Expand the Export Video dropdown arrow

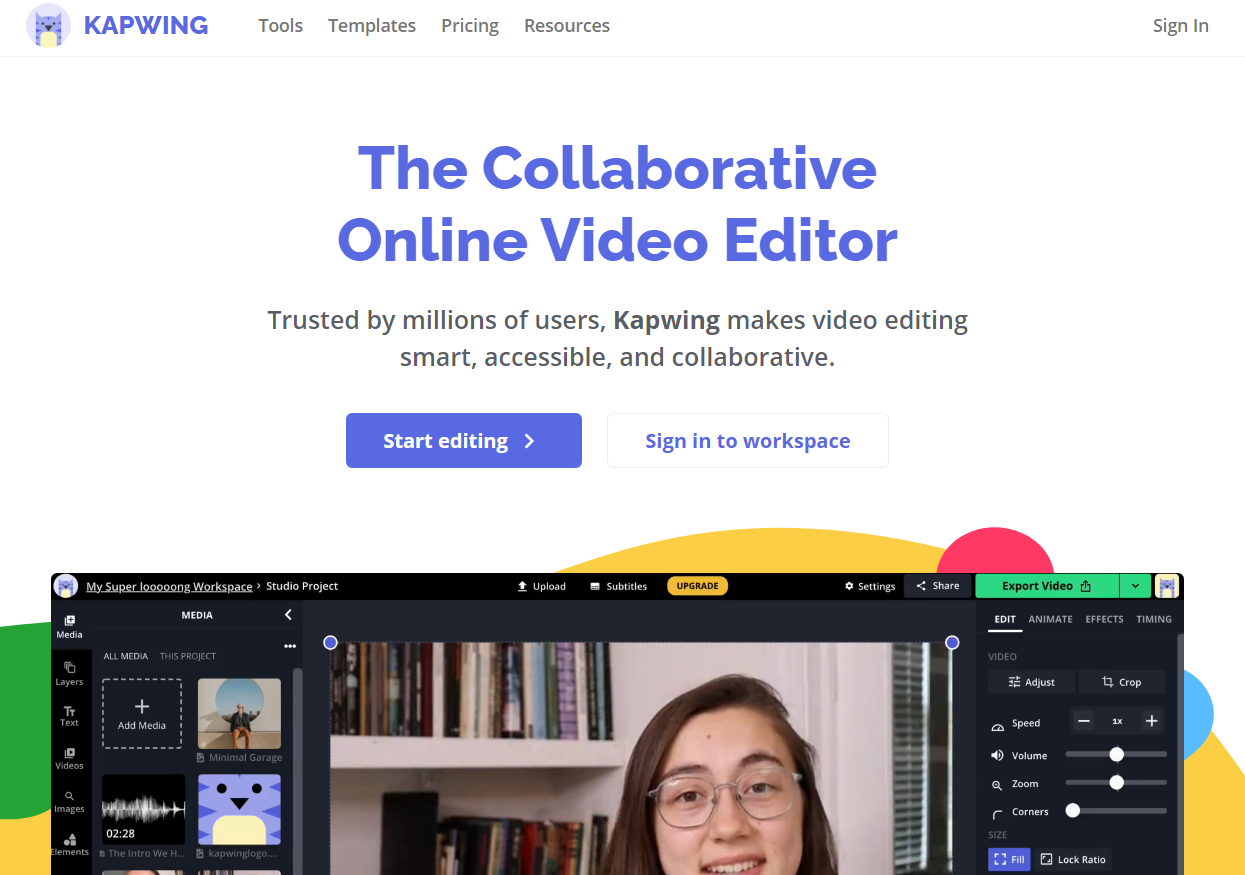click(x=1135, y=586)
